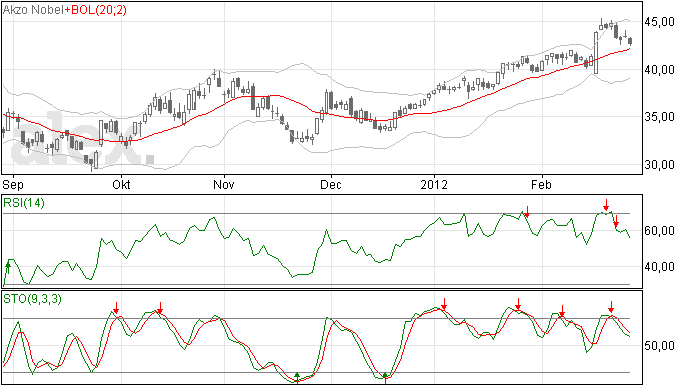Select the 30,00 price axis value
Screen dimensions: 690x387
tap(659, 165)
